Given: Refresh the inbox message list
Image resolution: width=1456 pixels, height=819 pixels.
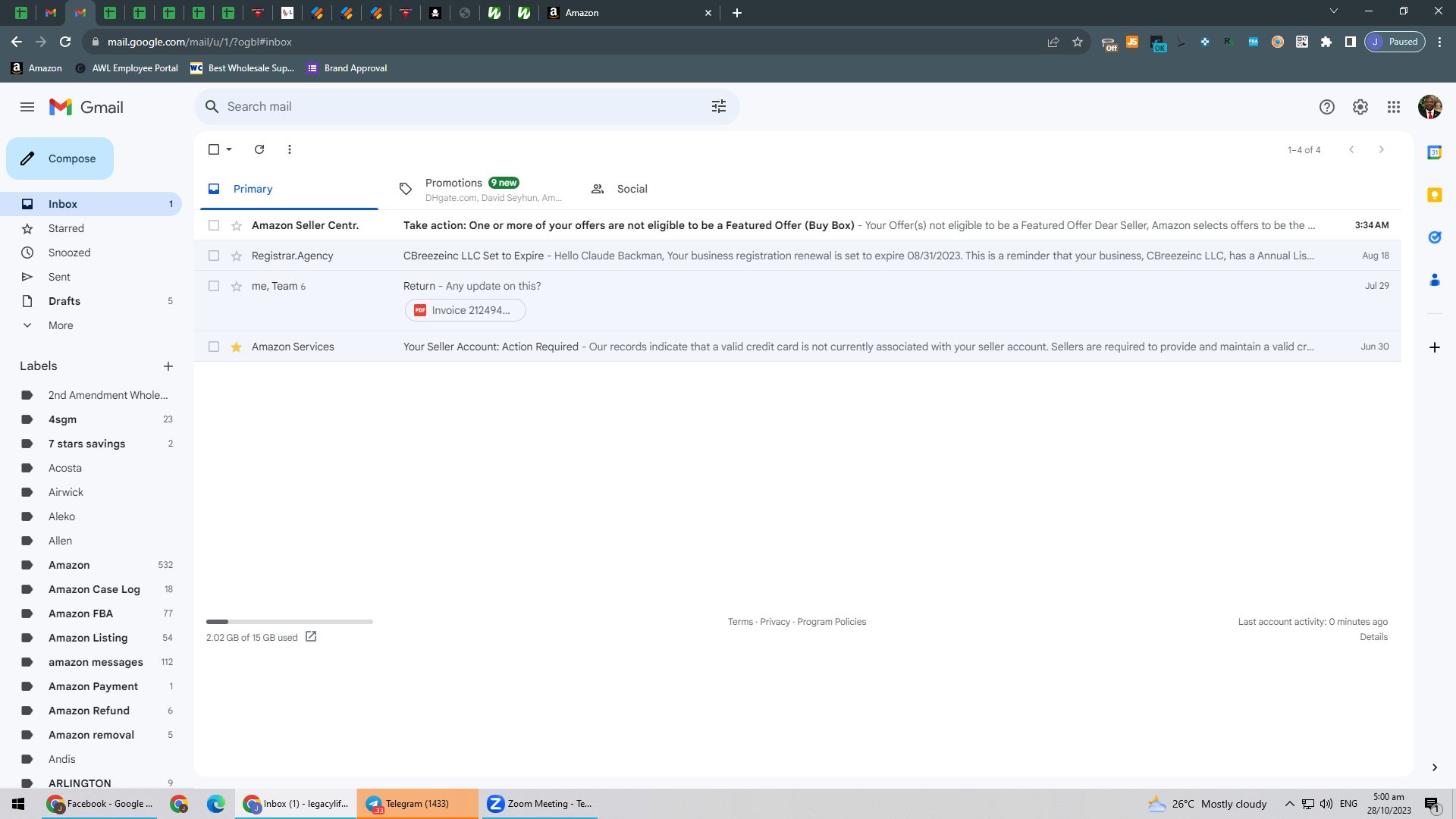Looking at the screenshot, I should click(x=259, y=149).
